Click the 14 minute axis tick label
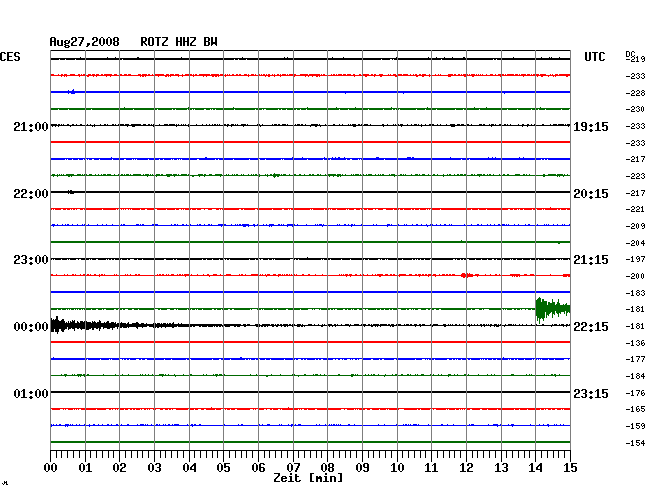Image resolution: width=650 pixels, height=494 pixels. 535,468
